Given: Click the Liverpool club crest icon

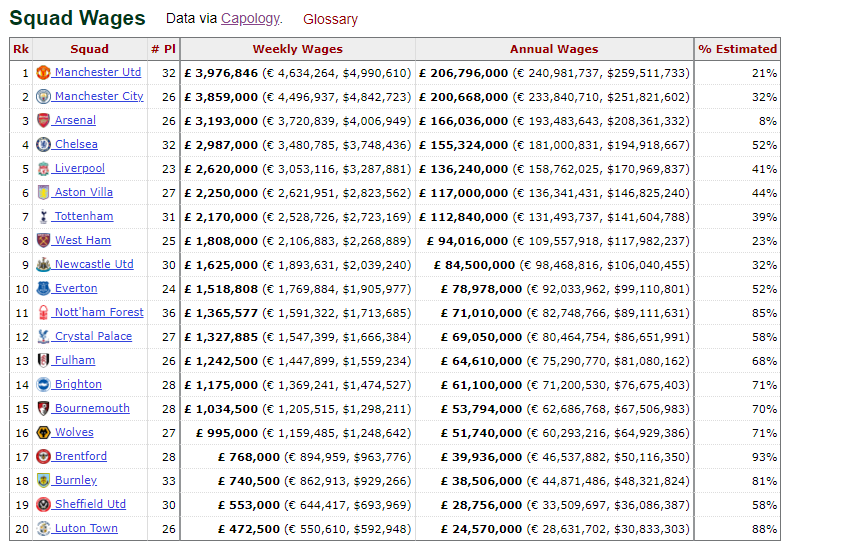Looking at the screenshot, I should 43,169.
